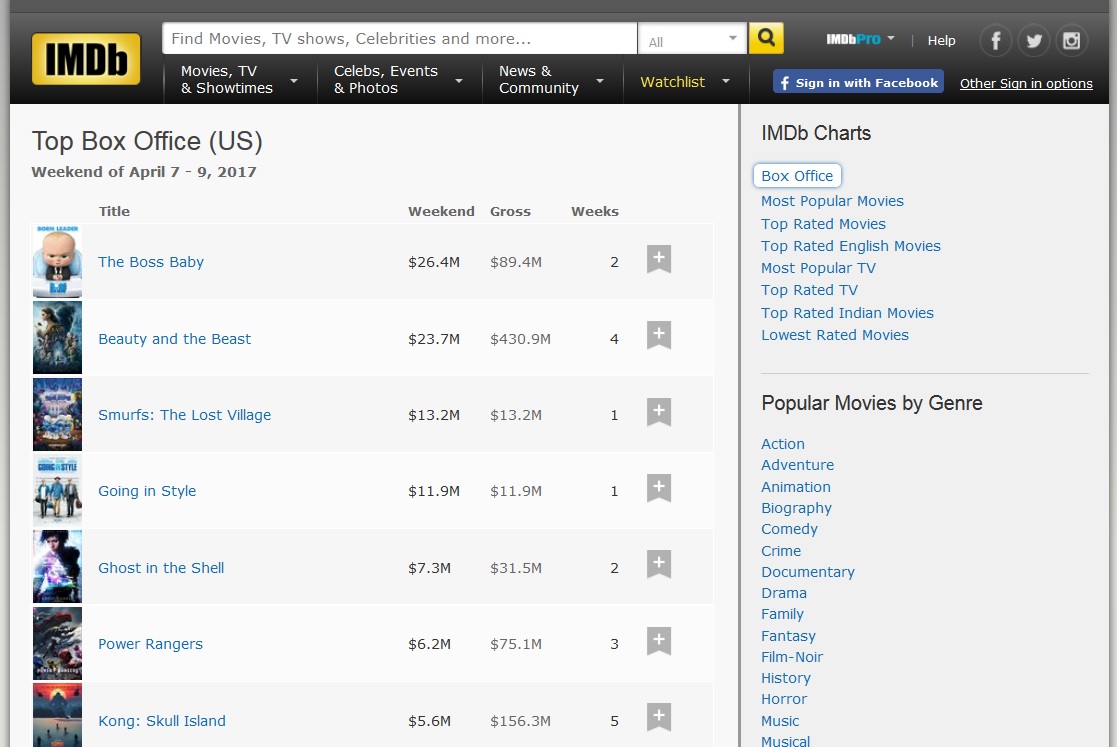The image size is (1117, 747).
Task: Select the Box Office chart
Action: point(797,176)
